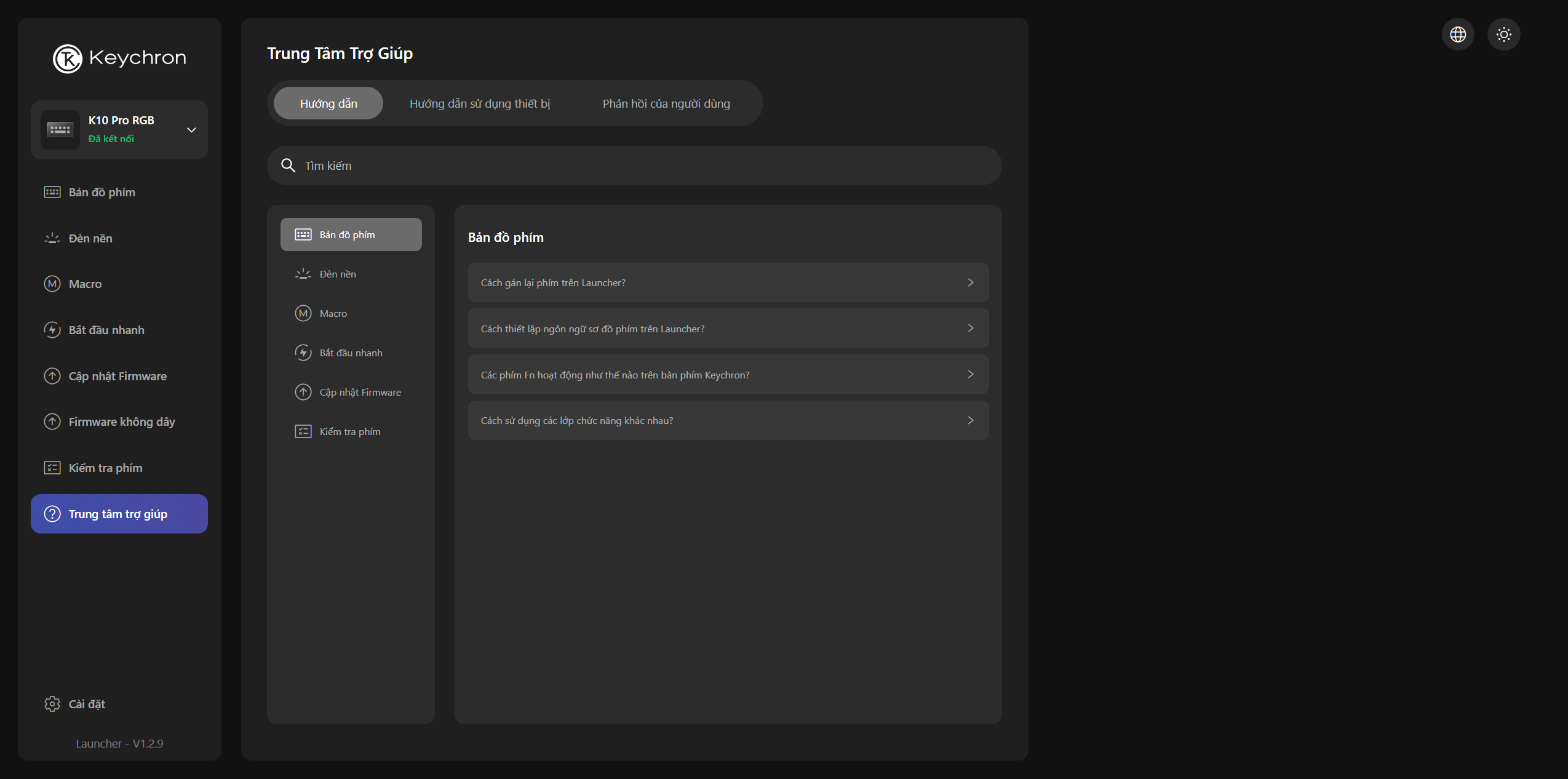
Task: Toggle the light/dark theme sun icon
Action: click(x=1503, y=34)
